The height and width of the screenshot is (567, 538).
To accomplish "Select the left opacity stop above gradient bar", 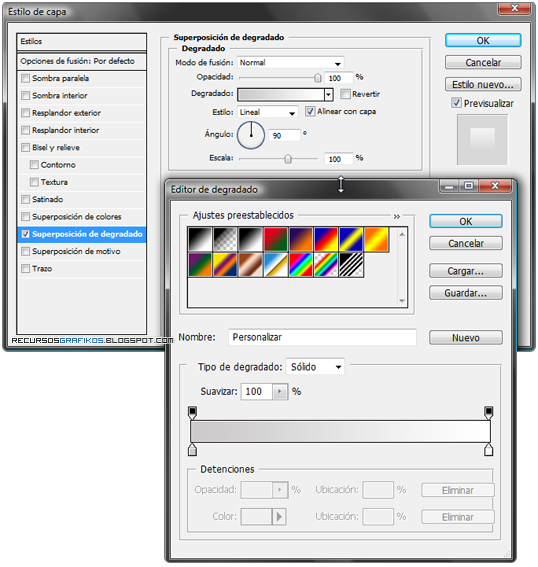I will pyautogui.click(x=192, y=413).
